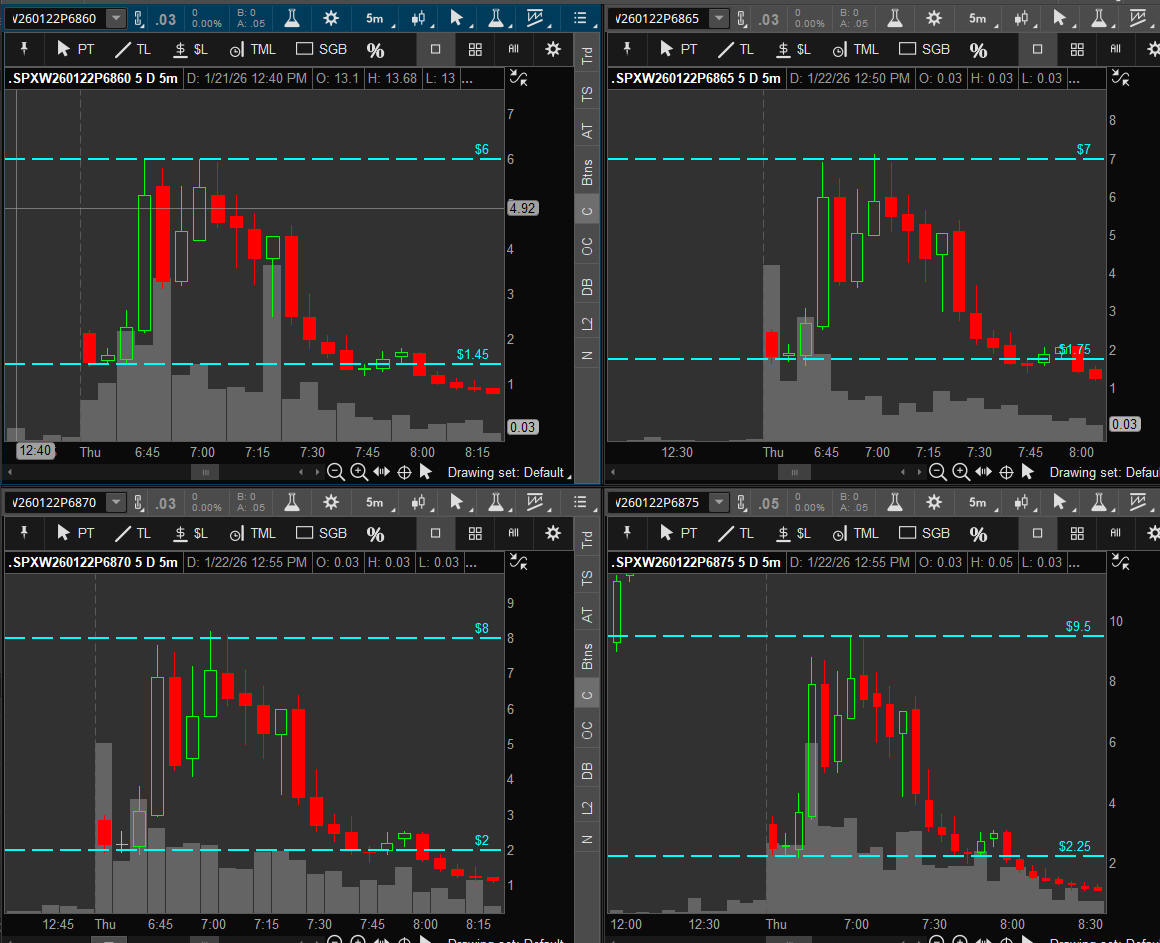Open the Drawing set: Default menu under the P6860 chart
This screenshot has width=1160, height=943.
click(506, 472)
